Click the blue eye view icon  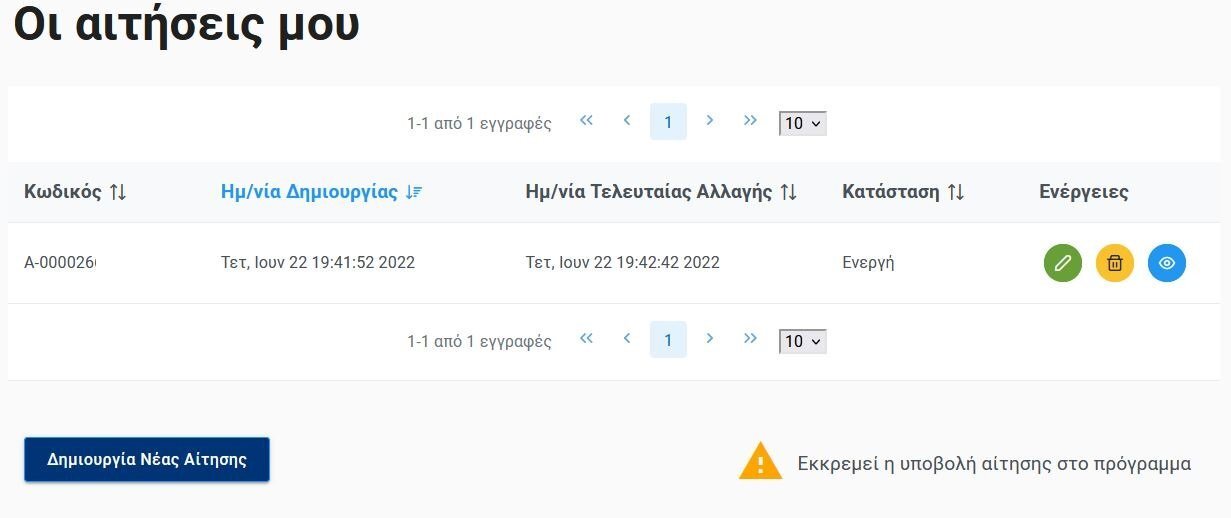pyautogui.click(x=1167, y=263)
